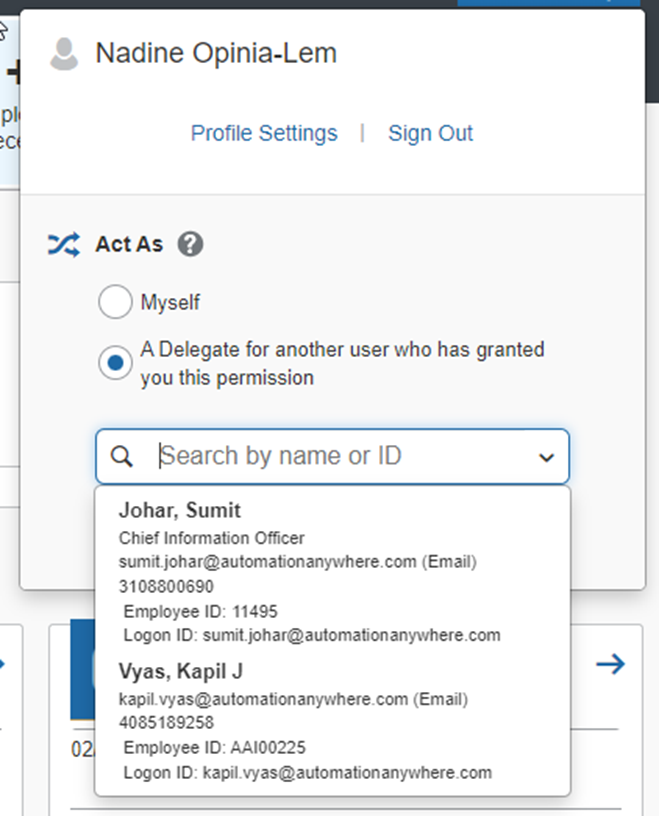Select the Delegate for another user radio option
This screenshot has width=659, height=816.
click(x=115, y=362)
